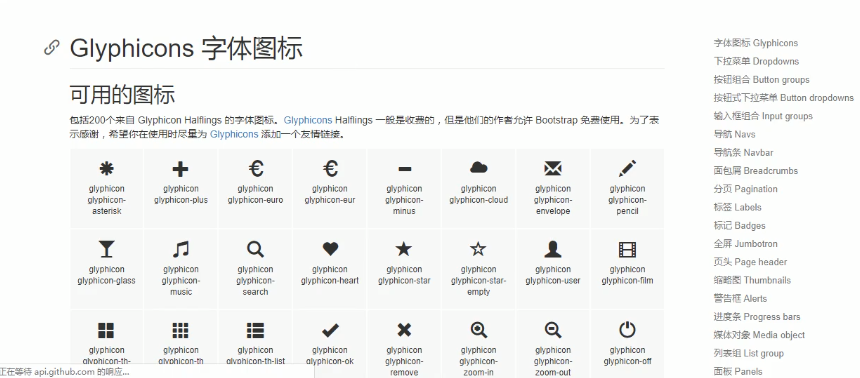Pick the glyphicon-eur icon
This screenshot has width=860, height=378.
tap(330, 168)
